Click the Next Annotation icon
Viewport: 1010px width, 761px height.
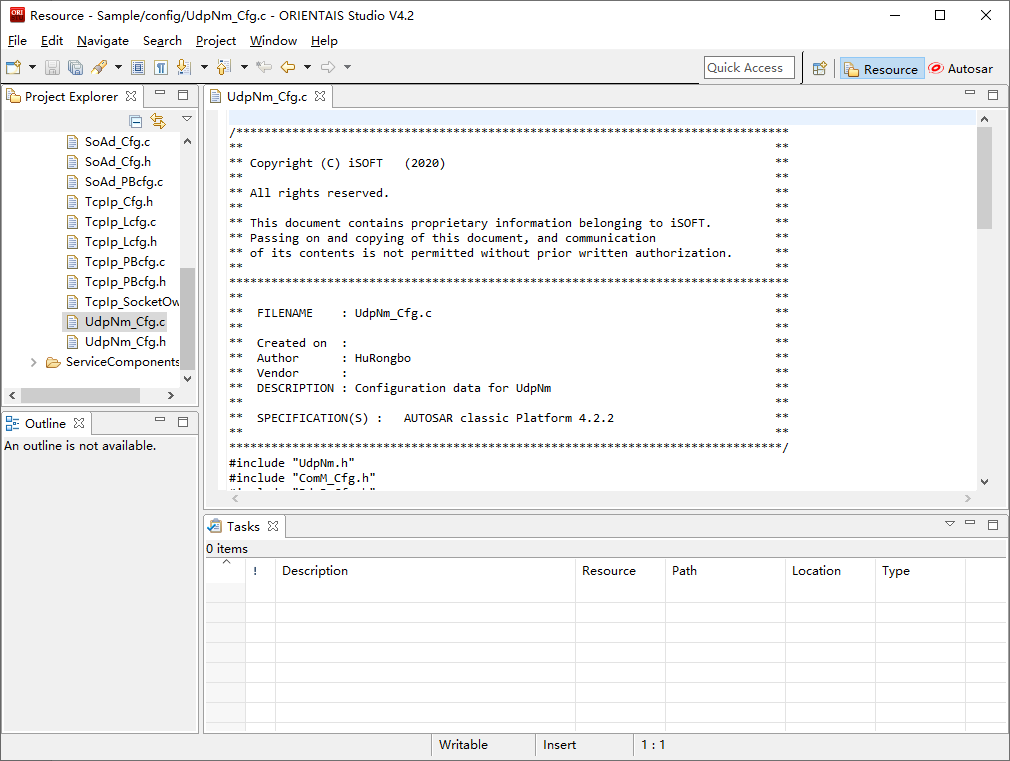tap(183, 68)
